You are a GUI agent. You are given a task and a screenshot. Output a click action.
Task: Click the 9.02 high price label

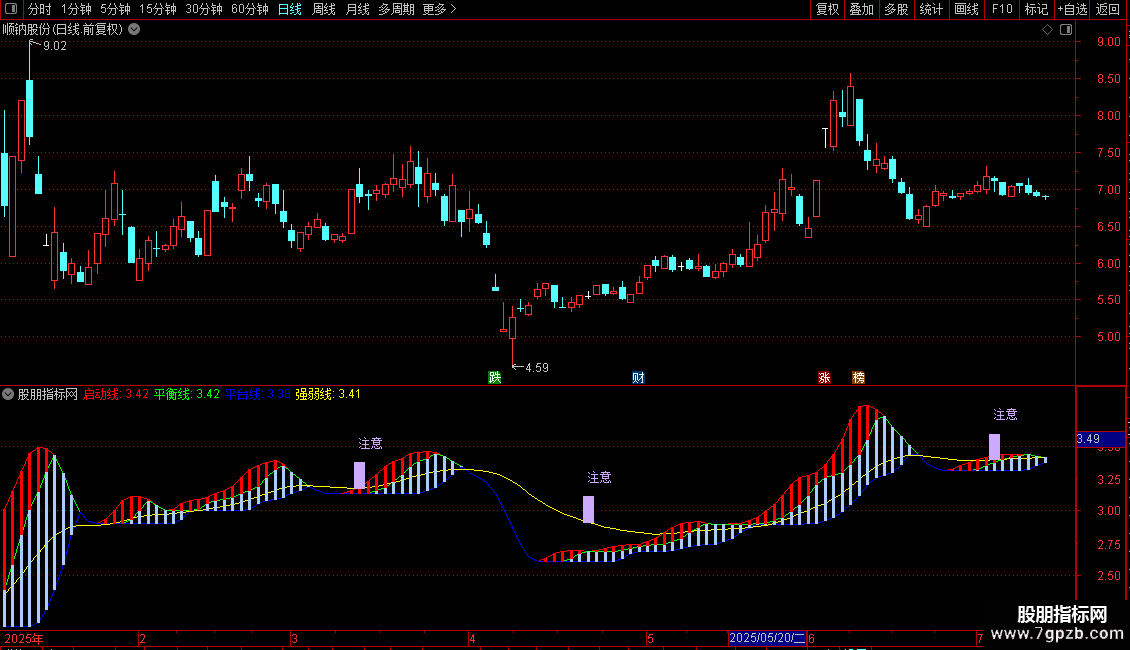55,46
